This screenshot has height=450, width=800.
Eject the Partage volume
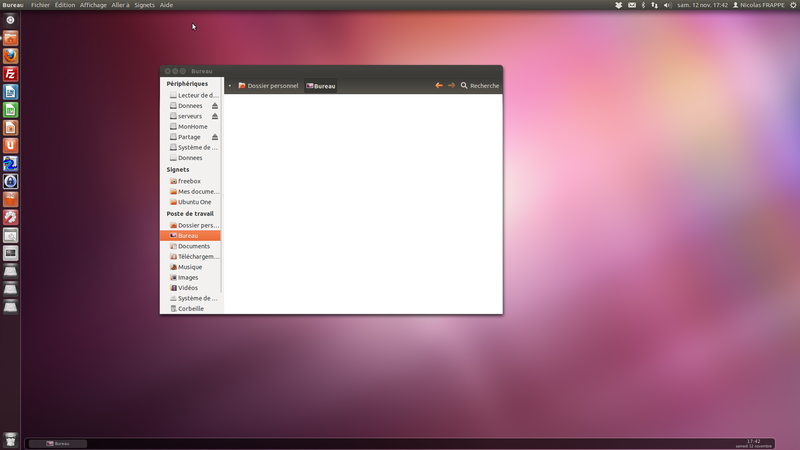pos(215,137)
